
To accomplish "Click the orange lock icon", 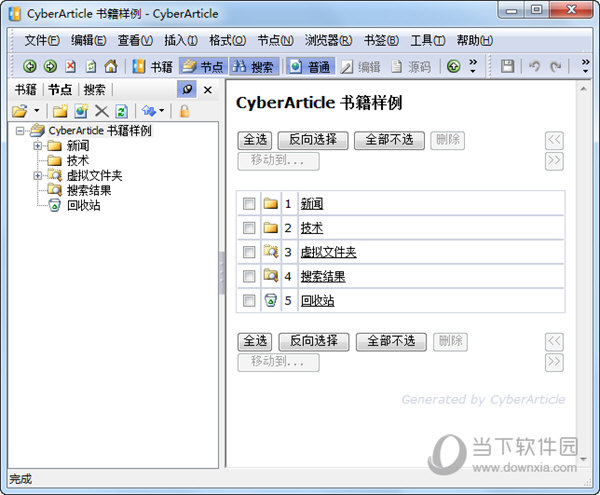I will [x=184, y=111].
